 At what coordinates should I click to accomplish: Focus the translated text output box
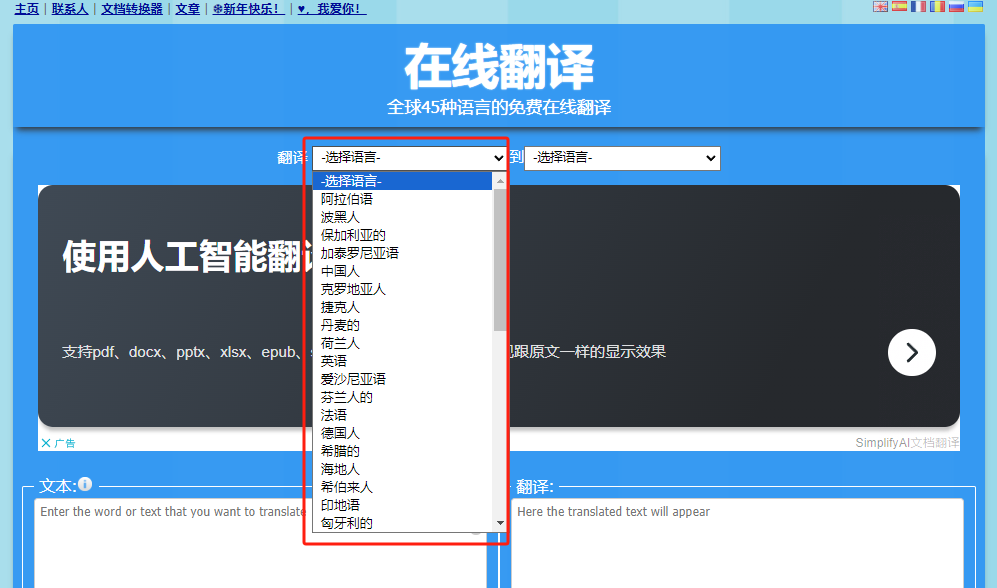coord(737,543)
